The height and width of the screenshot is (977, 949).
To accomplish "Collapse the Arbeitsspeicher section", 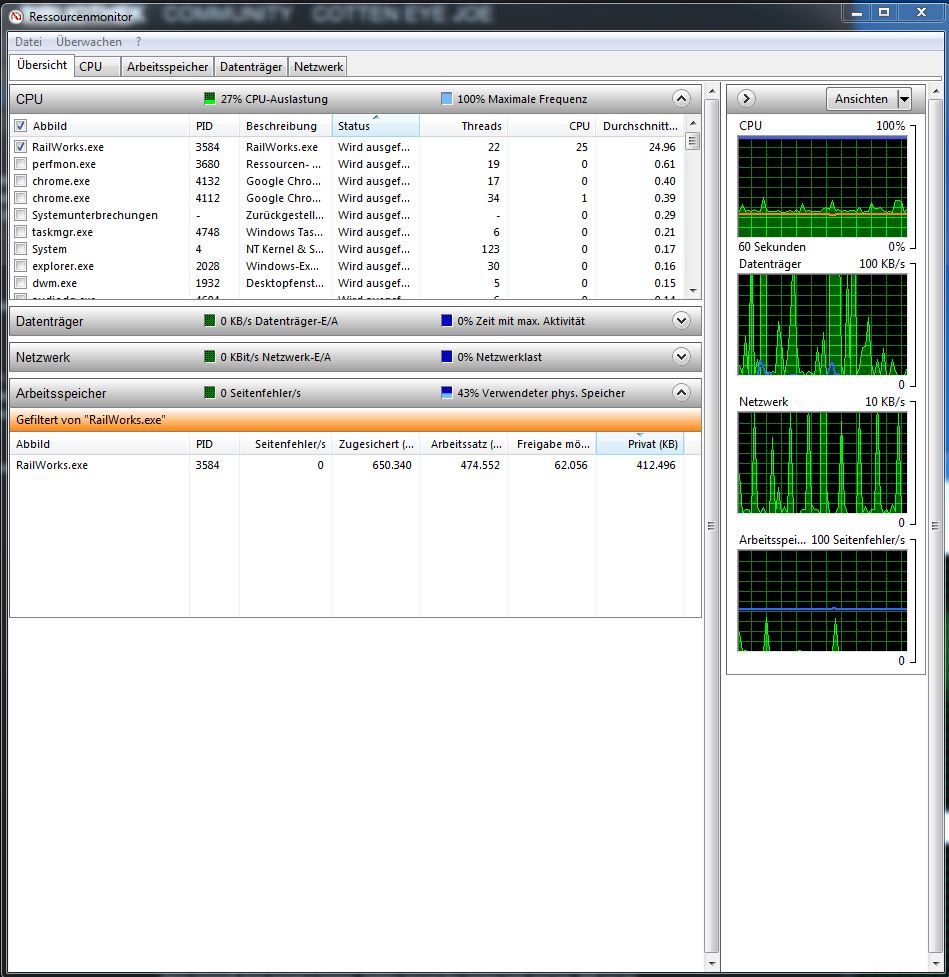I will (681, 393).
